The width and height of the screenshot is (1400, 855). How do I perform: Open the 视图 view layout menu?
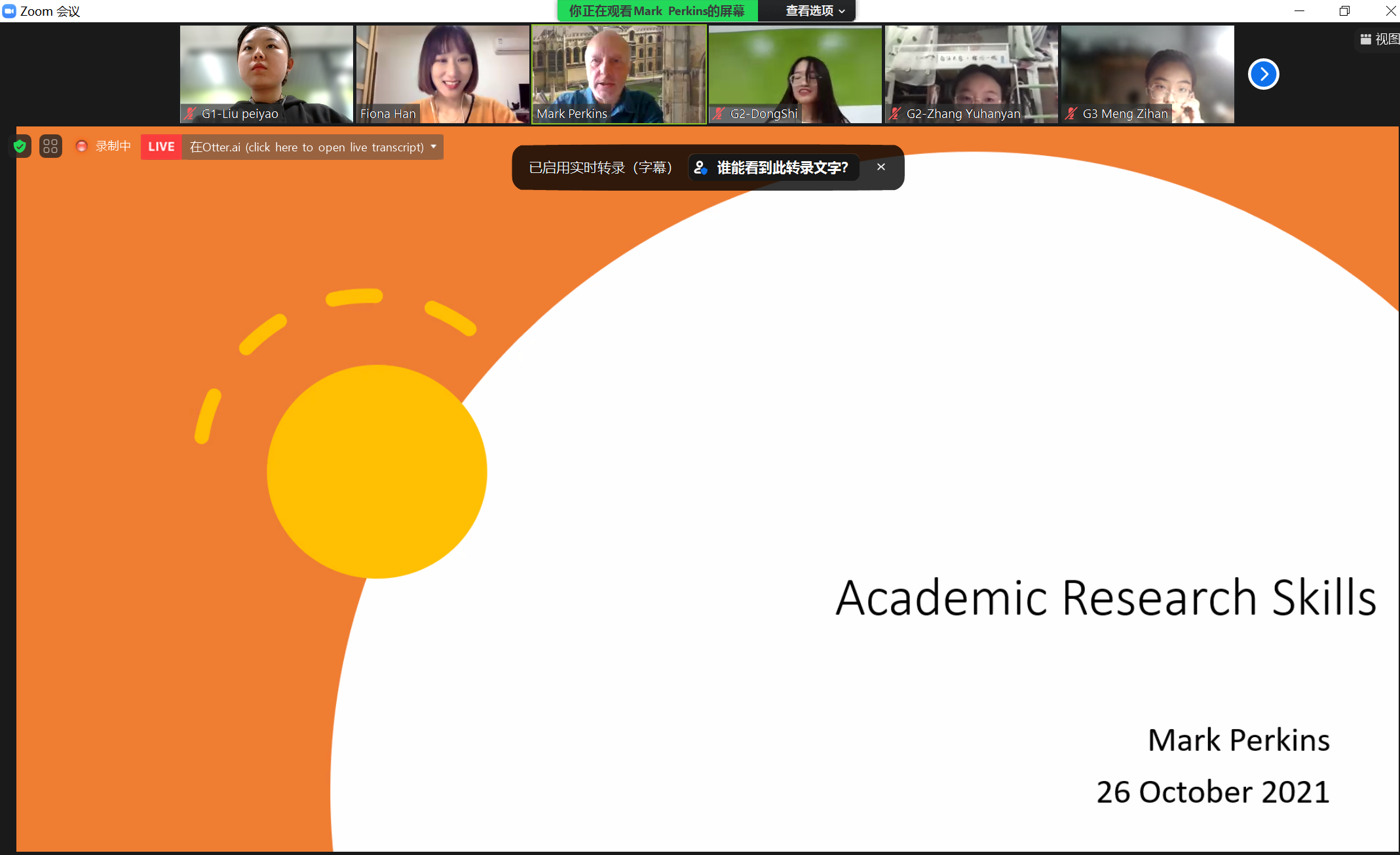1379,39
